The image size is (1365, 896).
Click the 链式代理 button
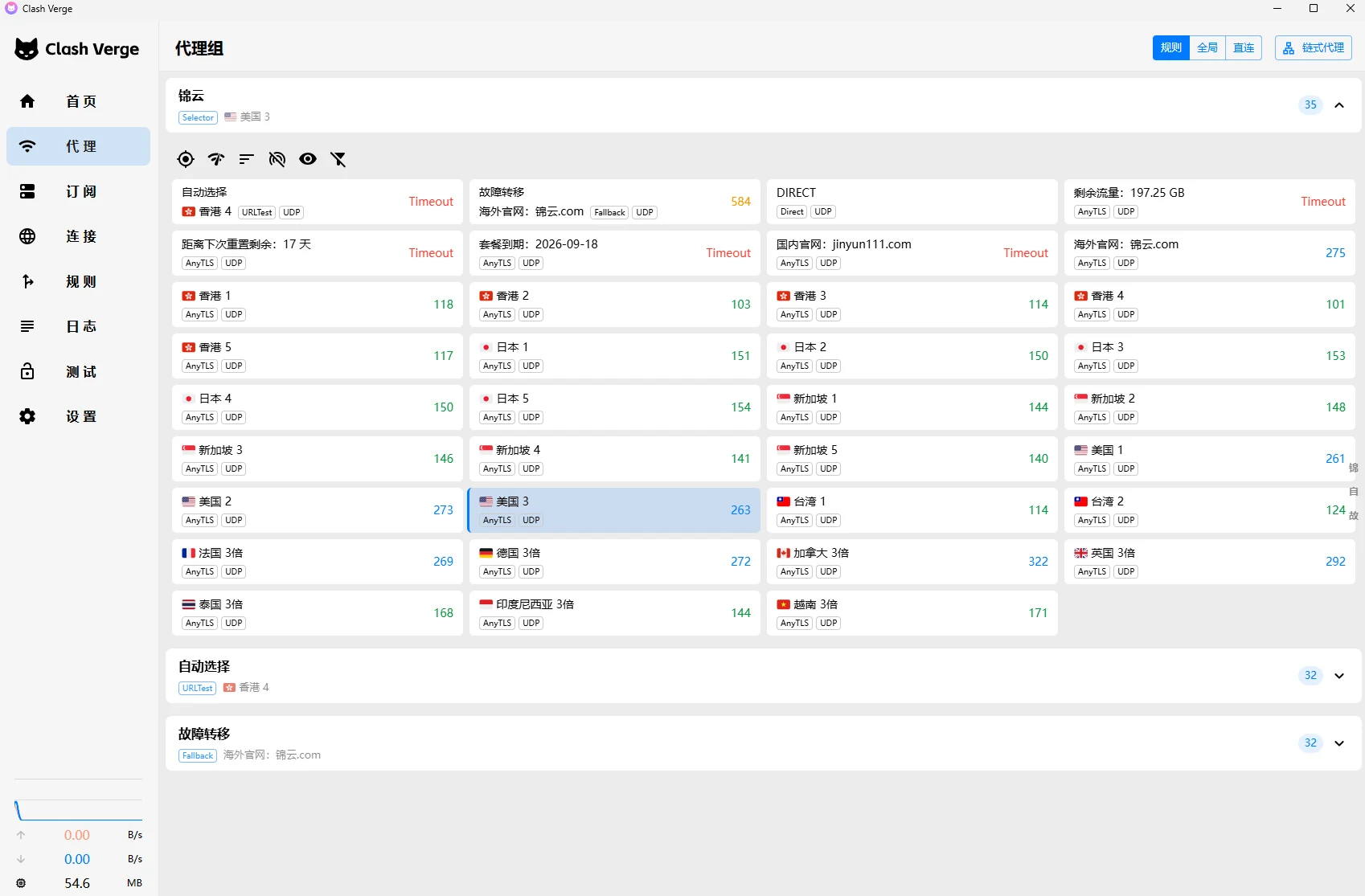pos(1314,48)
